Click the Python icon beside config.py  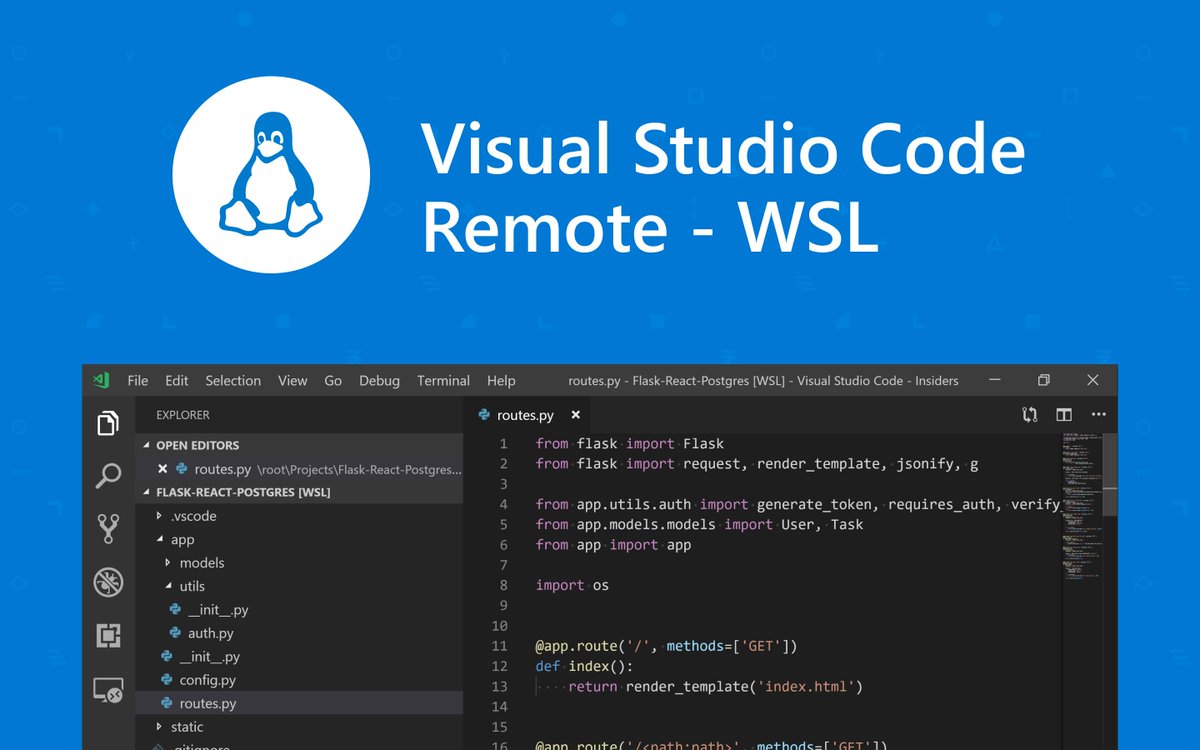pyautogui.click(x=167, y=680)
